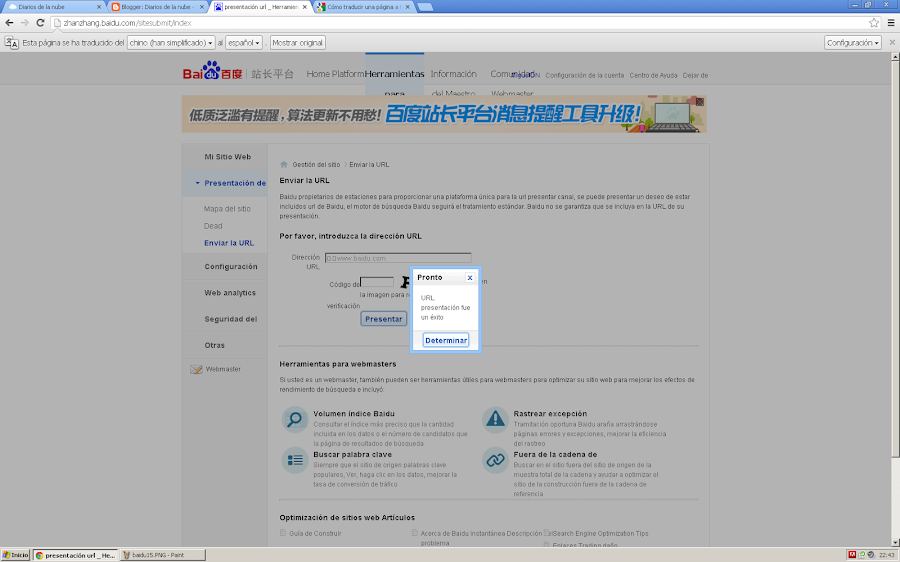Open the Rastrear excepción heading link

click(x=550, y=414)
